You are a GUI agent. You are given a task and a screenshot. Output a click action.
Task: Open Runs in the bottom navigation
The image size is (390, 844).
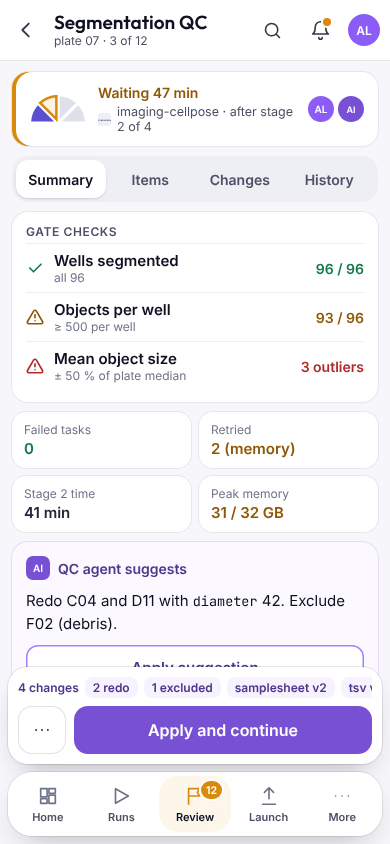point(122,805)
